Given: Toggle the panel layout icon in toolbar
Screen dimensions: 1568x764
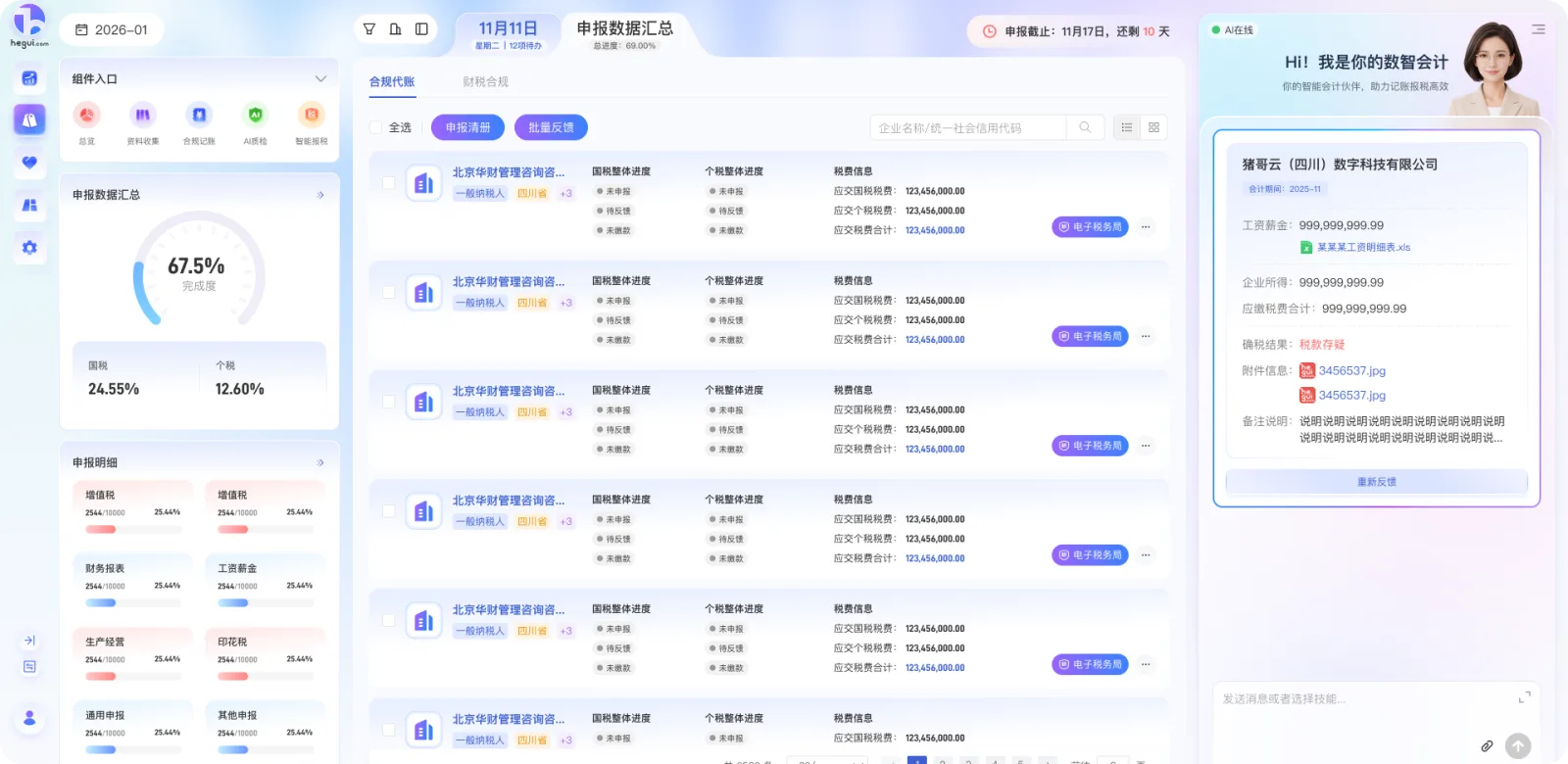Looking at the screenshot, I should pyautogui.click(x=421, y=29).
